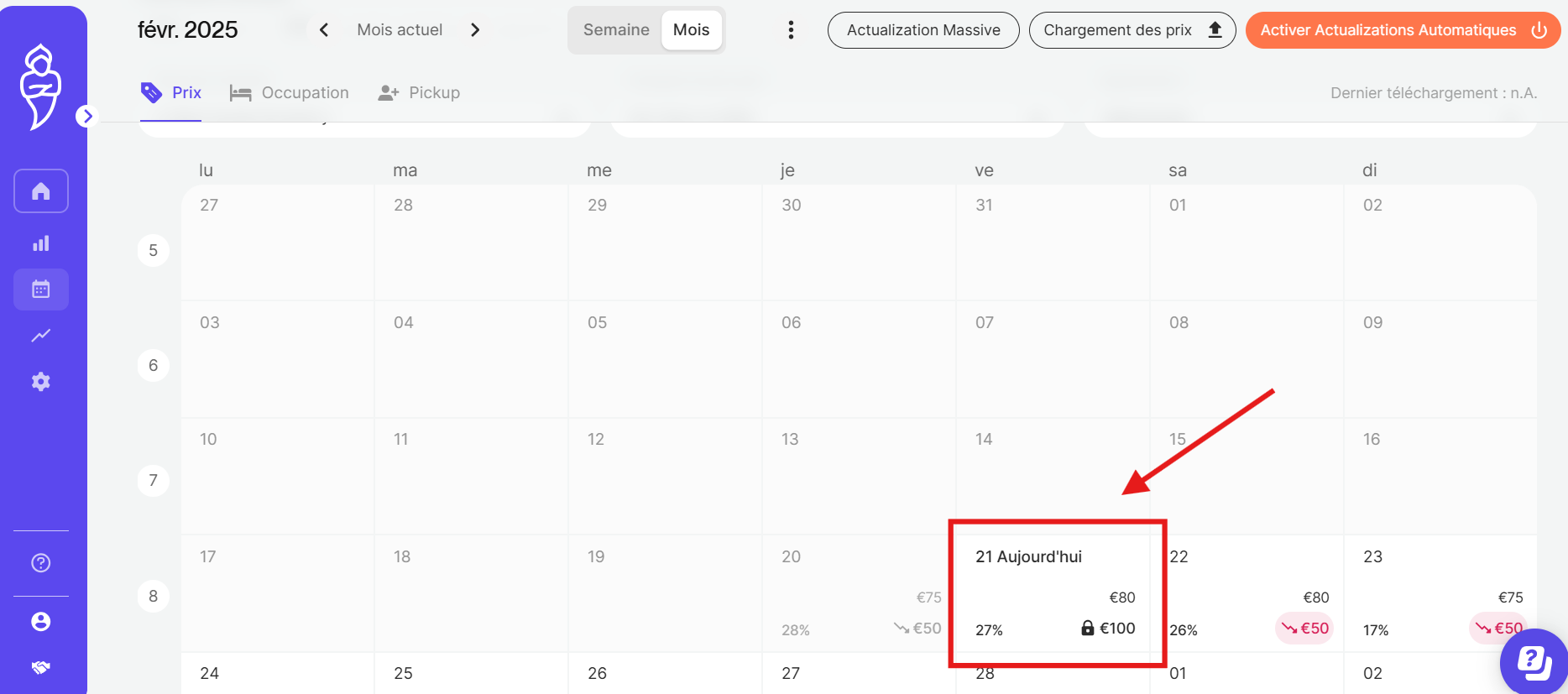Viewport: 1568px width, 694px height.
Task: Switch to the Pickup tab
Action: [419, 93]
